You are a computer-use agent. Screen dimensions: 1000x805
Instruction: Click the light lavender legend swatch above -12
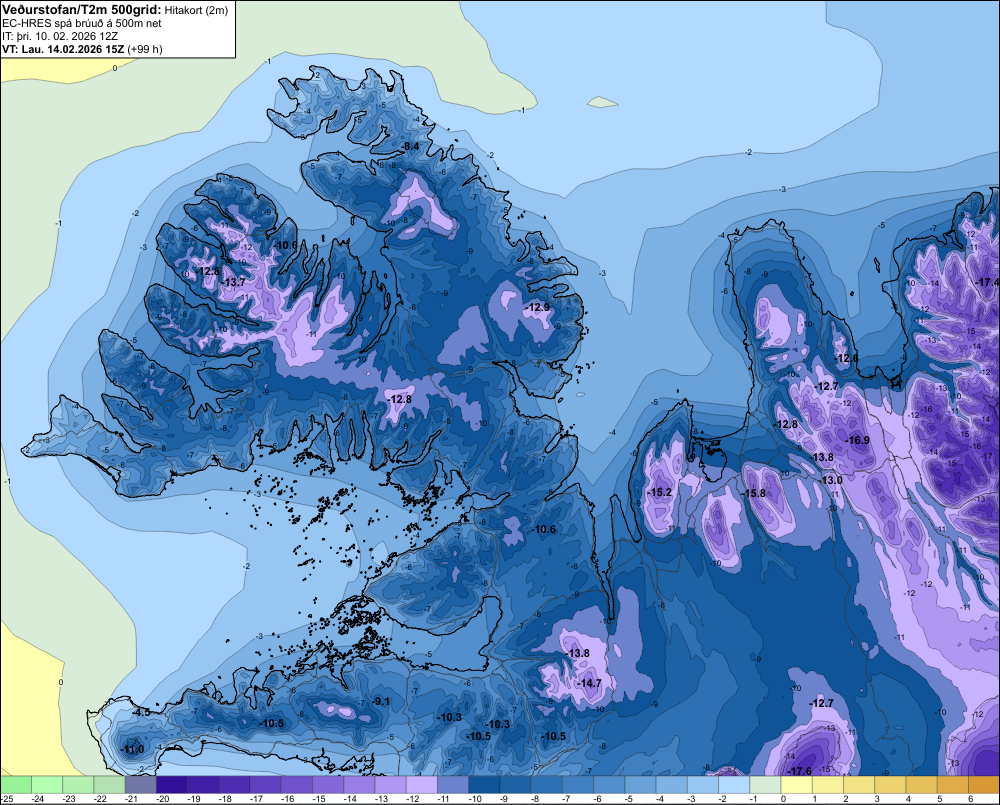(x=422, y=785)
